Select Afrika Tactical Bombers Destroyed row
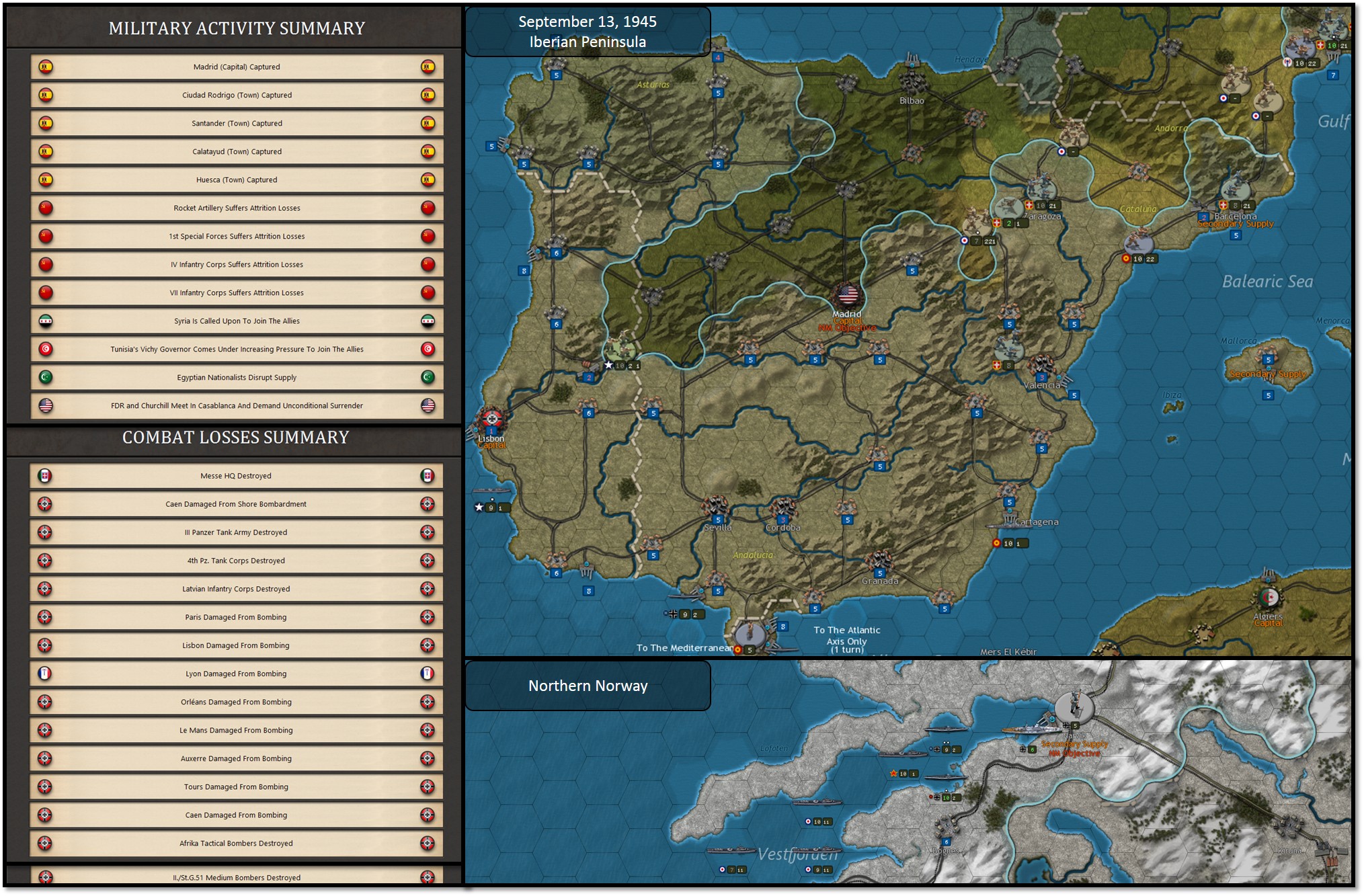This screenshot has width=1364, height=896. pyautogui.click(x=236, y=843)
